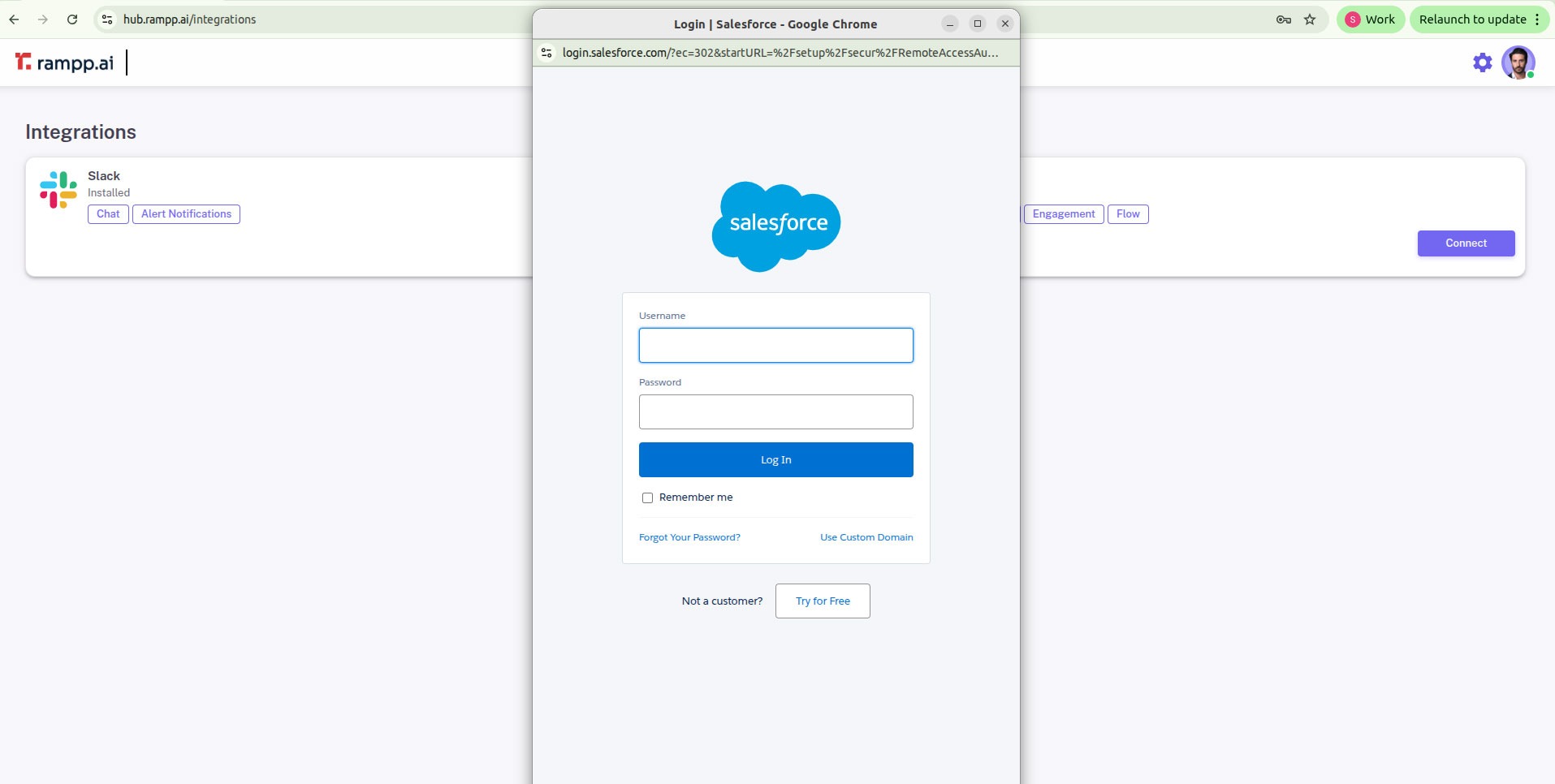Screen dimensions: 1555x784
Task: Open the settings gear icon
Action: [x=1482, y=62]
